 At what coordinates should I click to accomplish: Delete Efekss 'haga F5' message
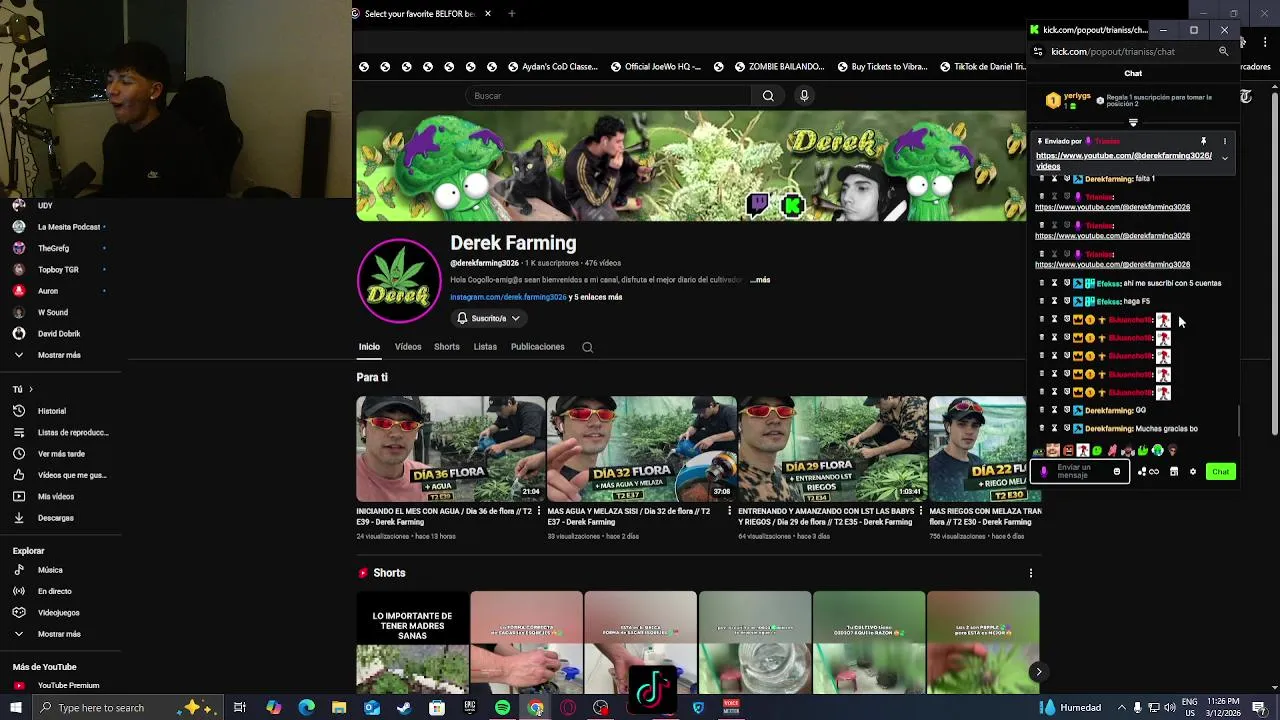tap(1042, 301)
